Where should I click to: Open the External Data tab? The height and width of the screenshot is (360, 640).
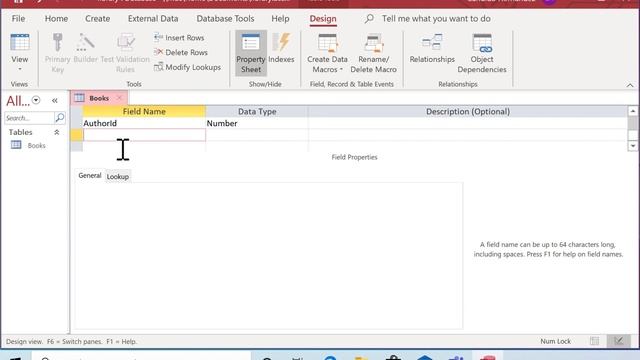153,19
